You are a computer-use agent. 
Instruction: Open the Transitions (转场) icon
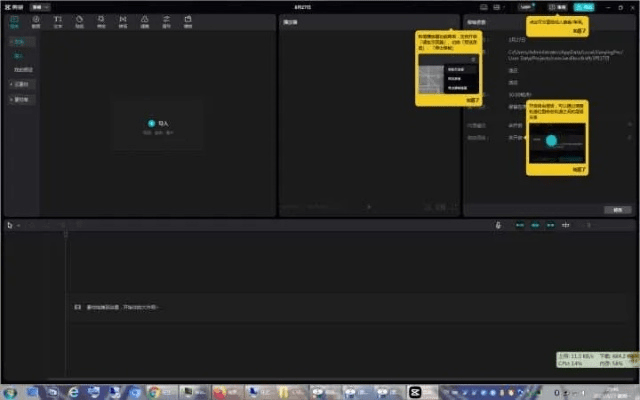[x=123, y=21]
